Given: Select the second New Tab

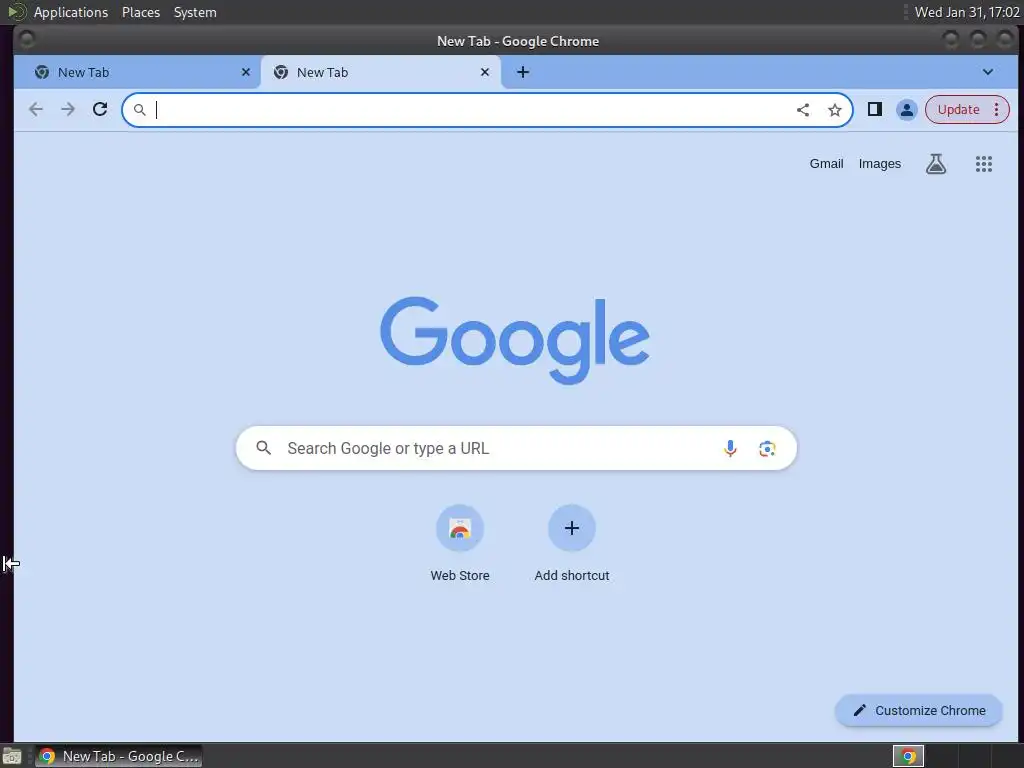Looking at the screenshot, I should click(x=381, y=72).
